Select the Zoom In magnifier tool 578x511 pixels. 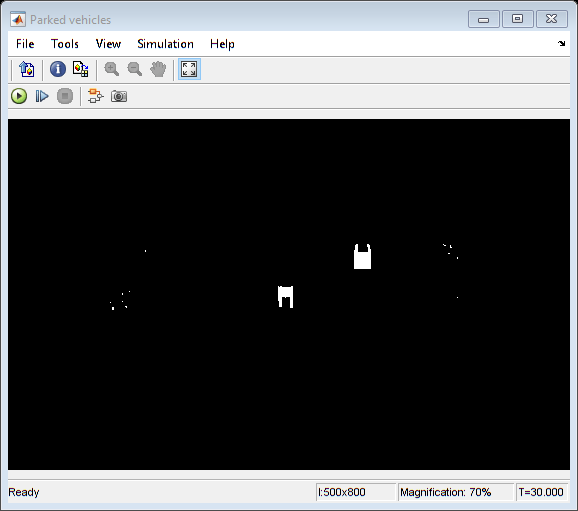[111, 69]
